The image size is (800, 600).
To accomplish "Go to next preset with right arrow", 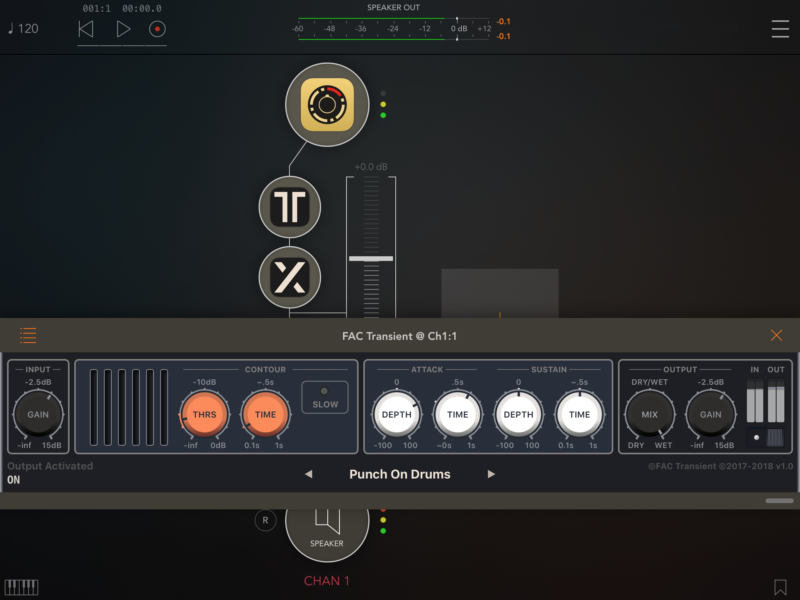I will coord(491,474).
